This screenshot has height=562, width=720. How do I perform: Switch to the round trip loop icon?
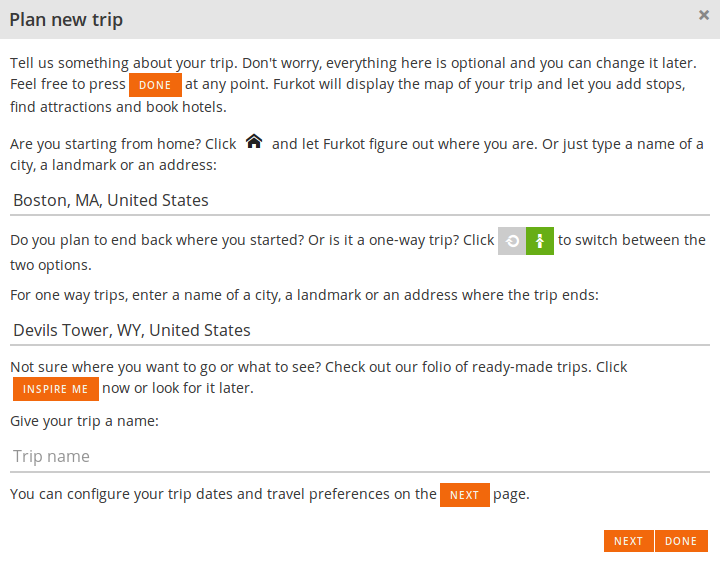point(512,241)
